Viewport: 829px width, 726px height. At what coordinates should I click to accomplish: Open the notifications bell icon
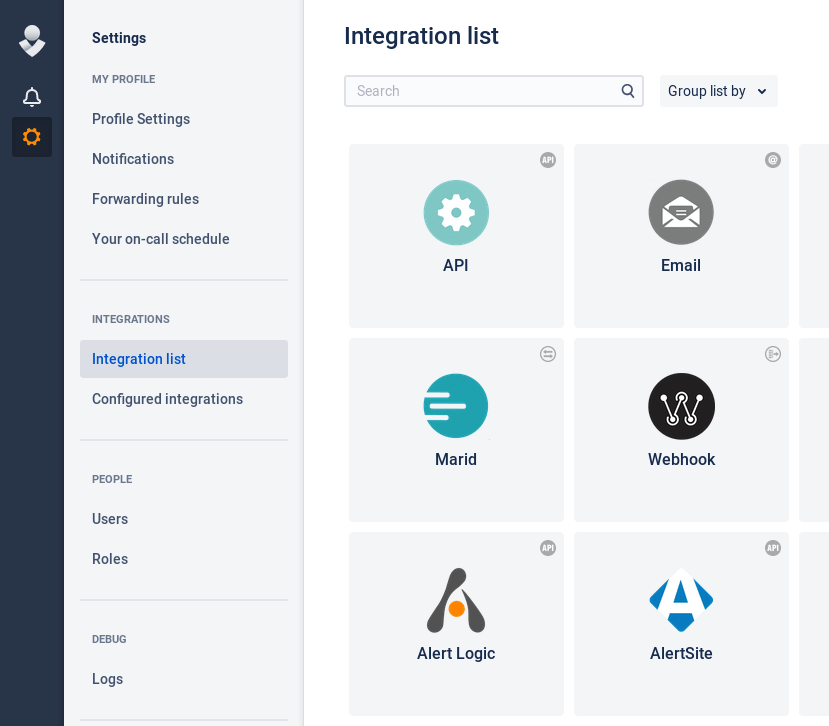[32, 97]
